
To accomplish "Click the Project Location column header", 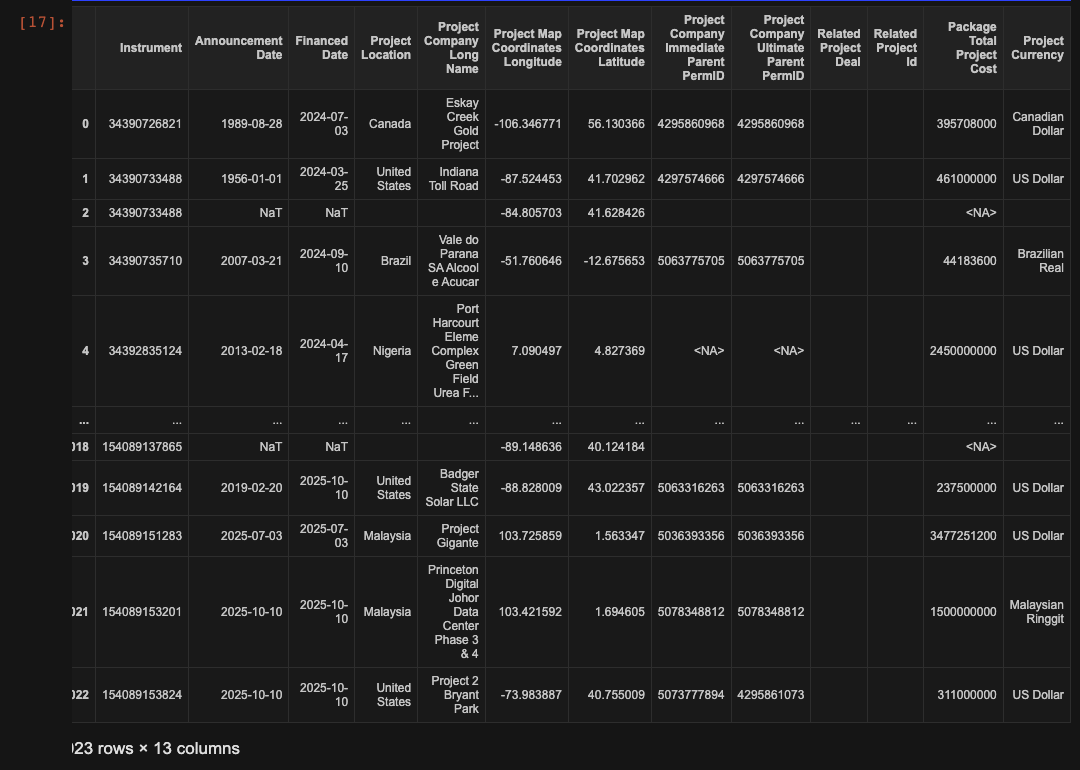I will pyautogui.click(x=386, y=48).
